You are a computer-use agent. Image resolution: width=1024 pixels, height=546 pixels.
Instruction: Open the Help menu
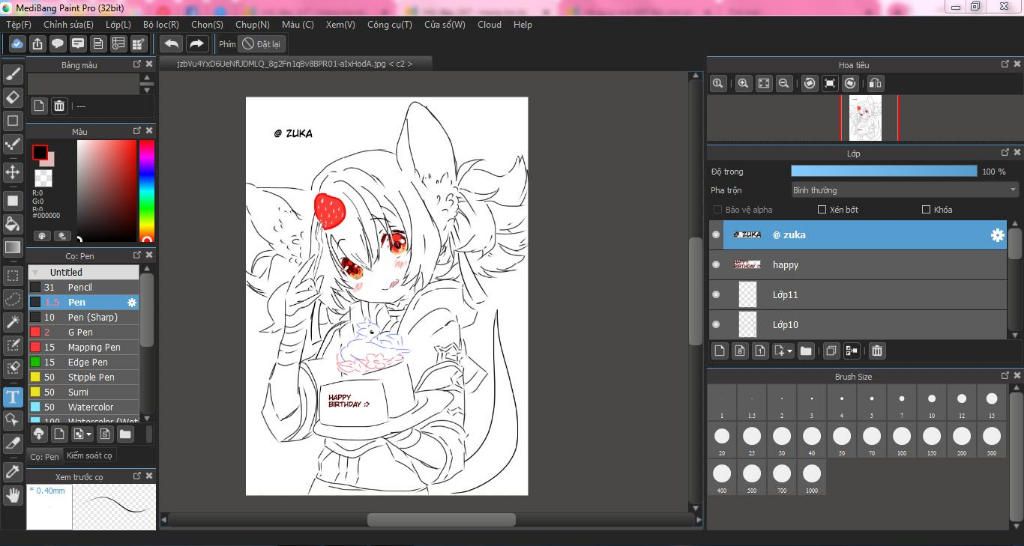tap(522, 25)
